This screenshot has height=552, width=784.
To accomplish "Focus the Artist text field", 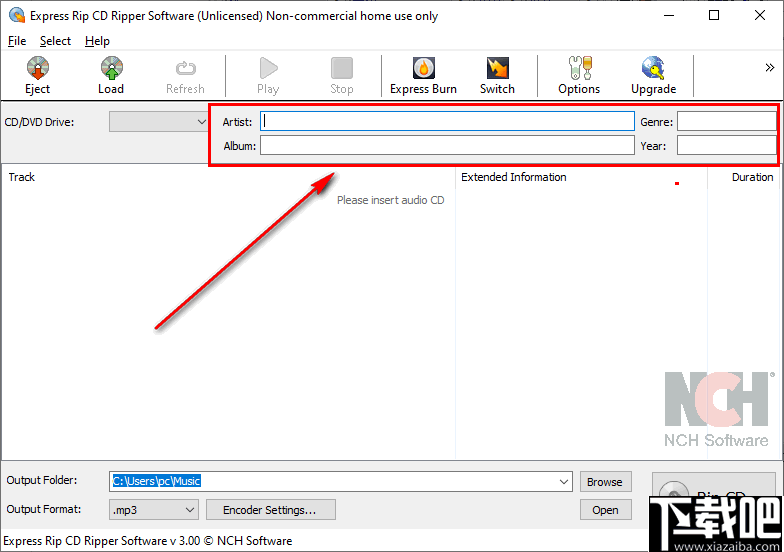I will point(447,122).
